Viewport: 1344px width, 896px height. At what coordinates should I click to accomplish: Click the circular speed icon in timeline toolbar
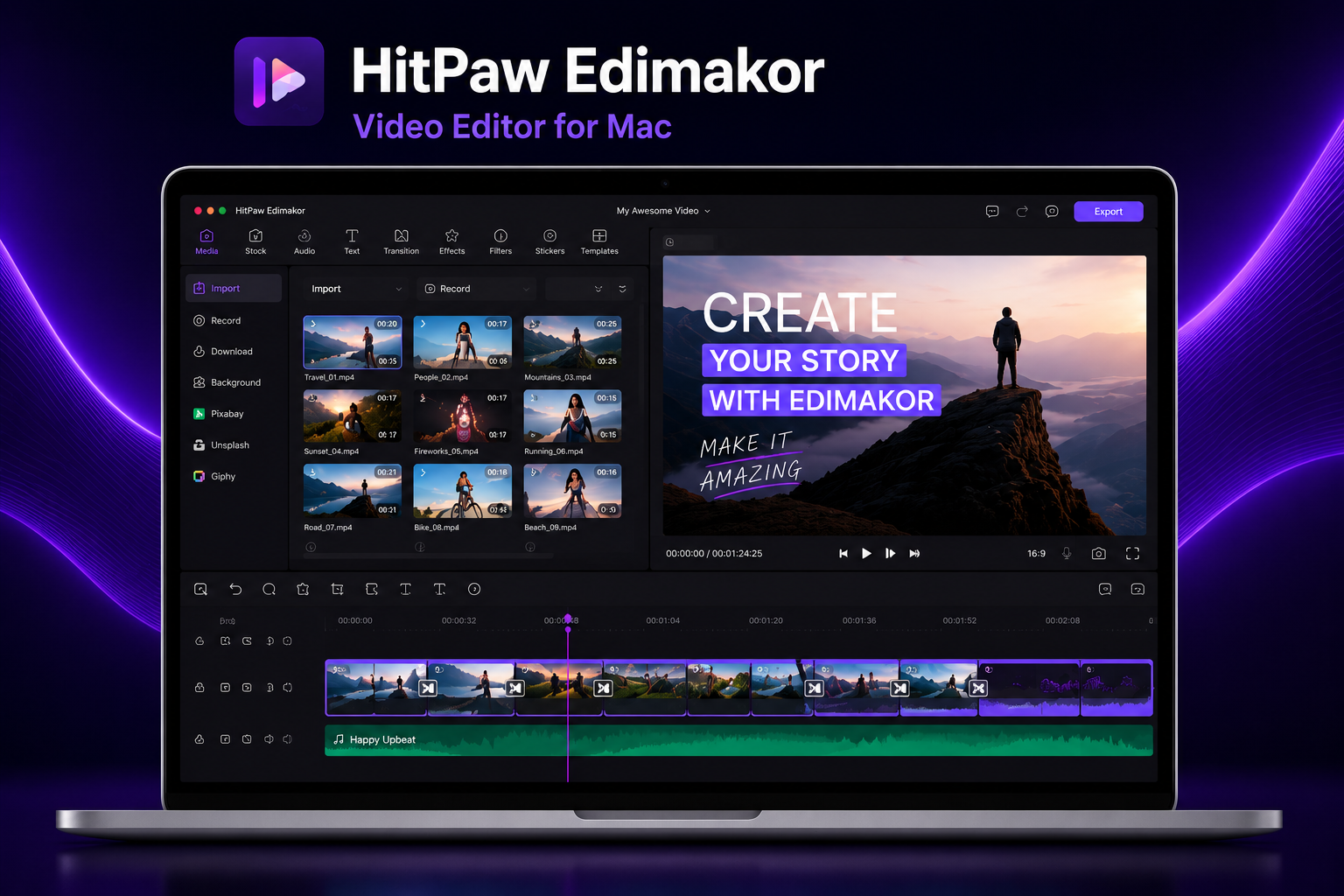(474, 589)
